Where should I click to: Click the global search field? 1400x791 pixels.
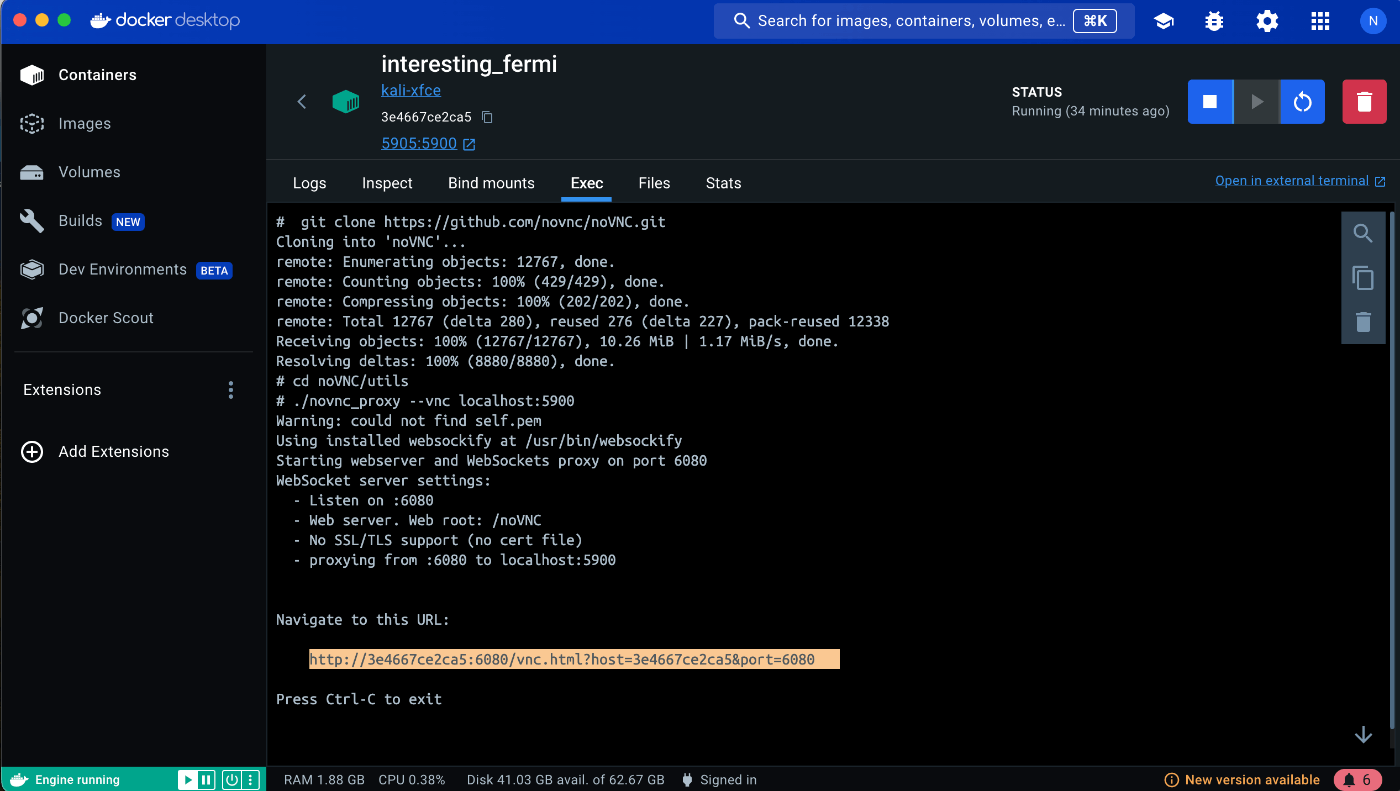tap(924, 21)
